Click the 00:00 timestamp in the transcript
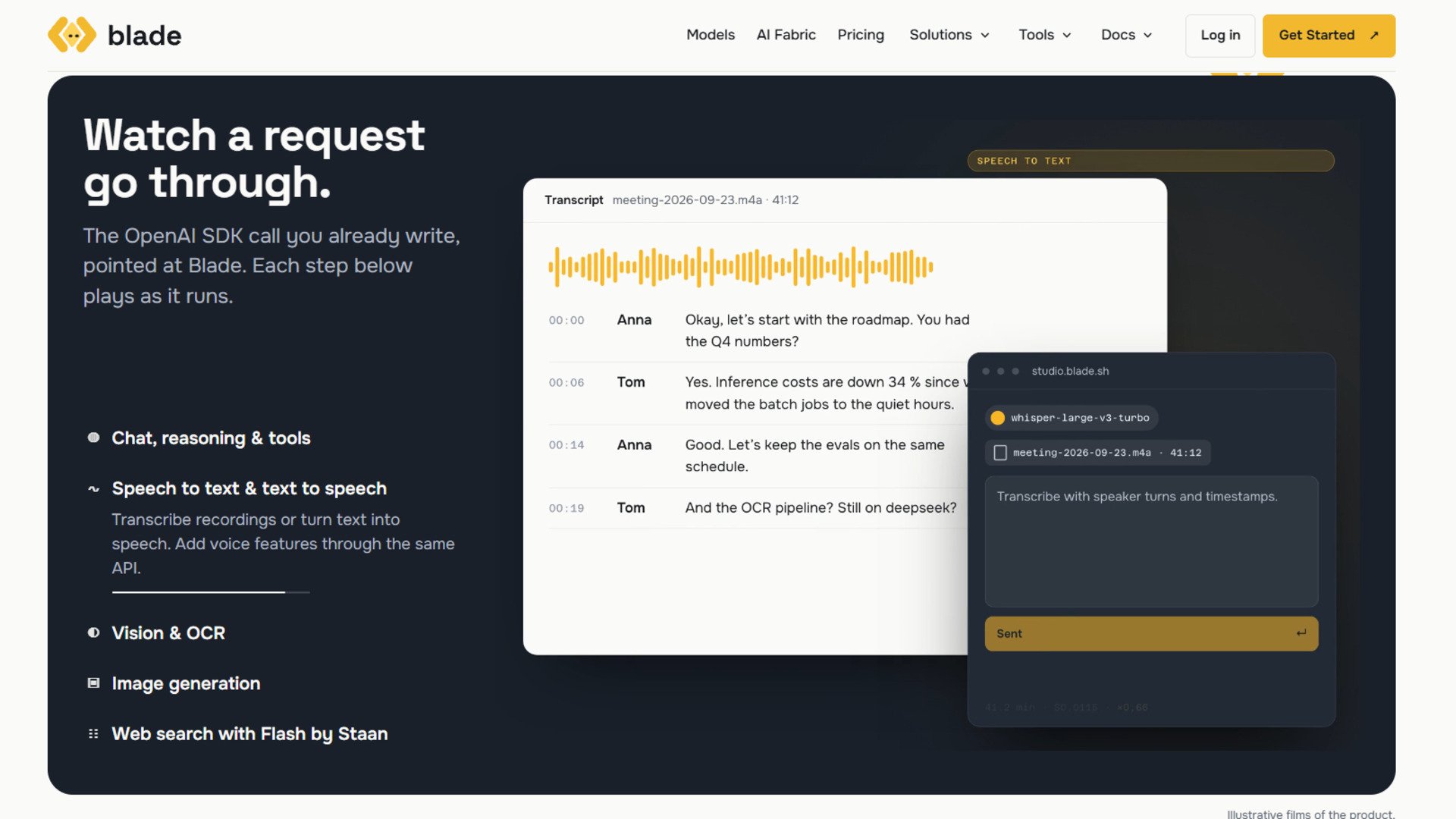 pyautogui.click(x=566, y=321)
